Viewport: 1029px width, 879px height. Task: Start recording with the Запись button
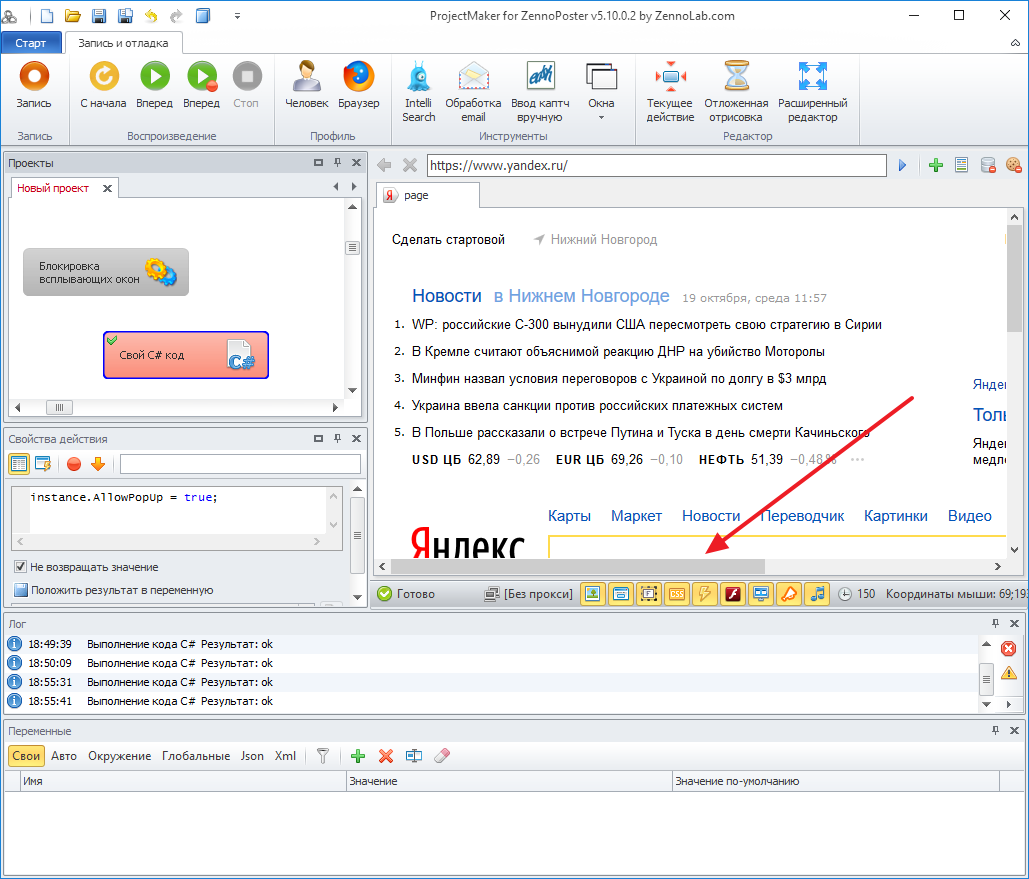coord(34,84)
